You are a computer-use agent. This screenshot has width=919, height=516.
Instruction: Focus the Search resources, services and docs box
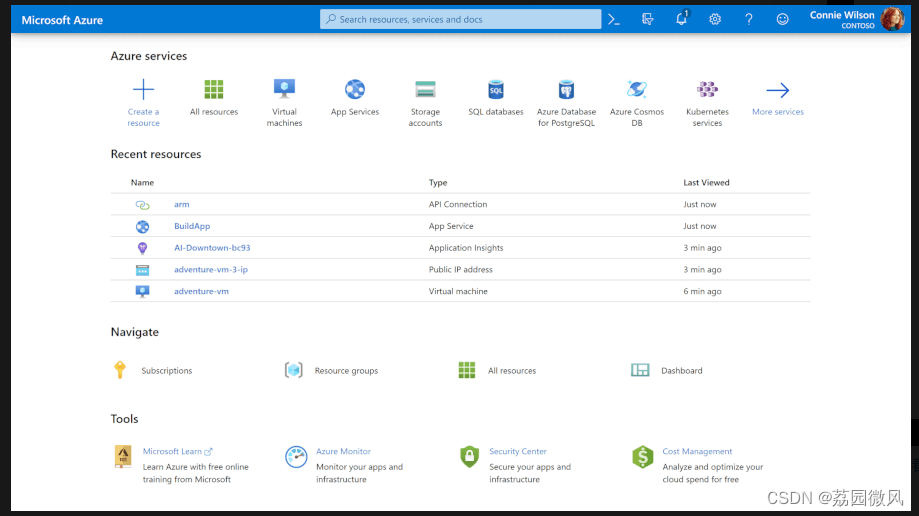461,19
